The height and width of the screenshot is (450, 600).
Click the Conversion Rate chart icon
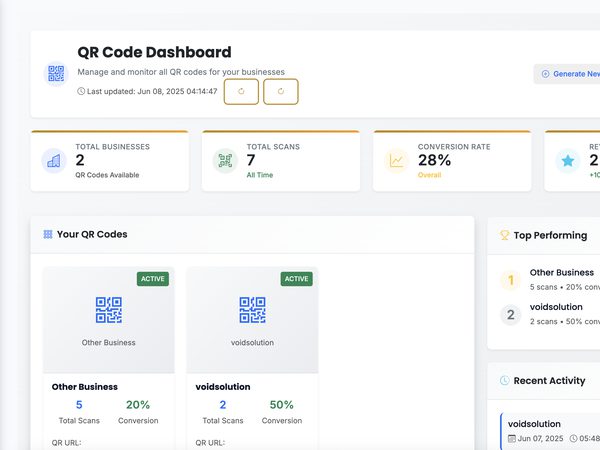coord(396,161)
